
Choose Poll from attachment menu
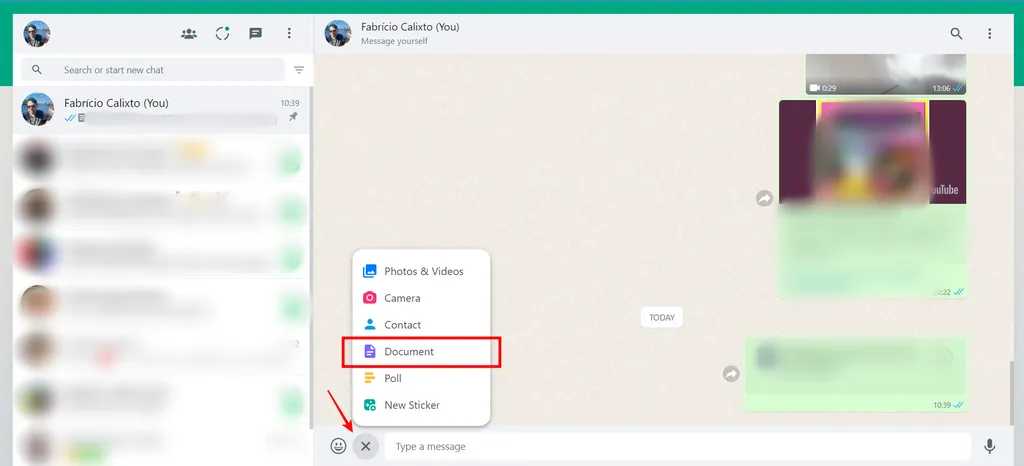[421, 378]
